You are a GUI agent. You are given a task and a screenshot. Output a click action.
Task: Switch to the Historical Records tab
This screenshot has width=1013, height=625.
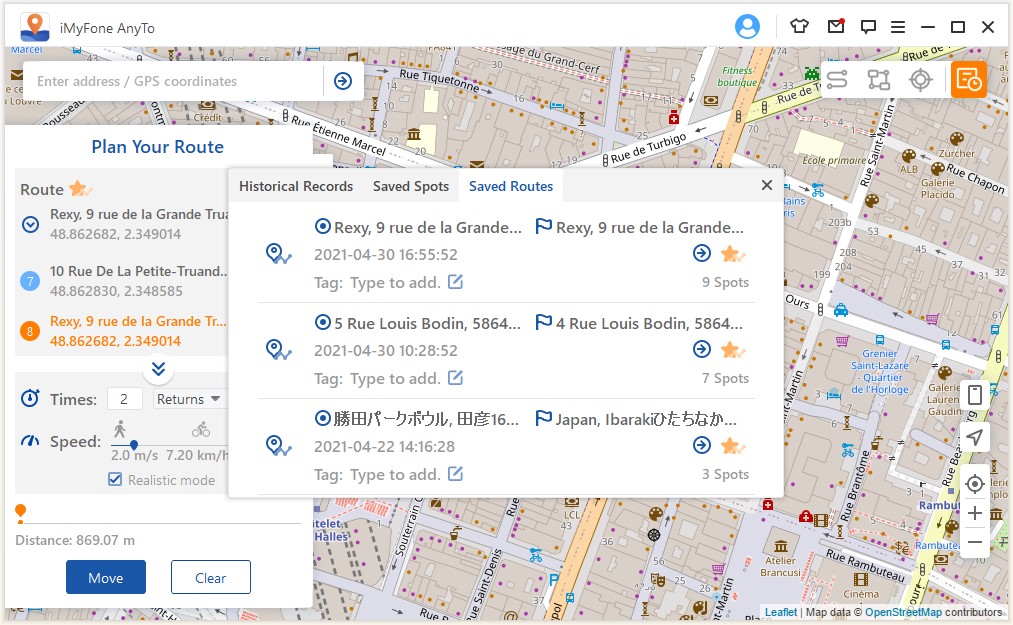[296, 186]
